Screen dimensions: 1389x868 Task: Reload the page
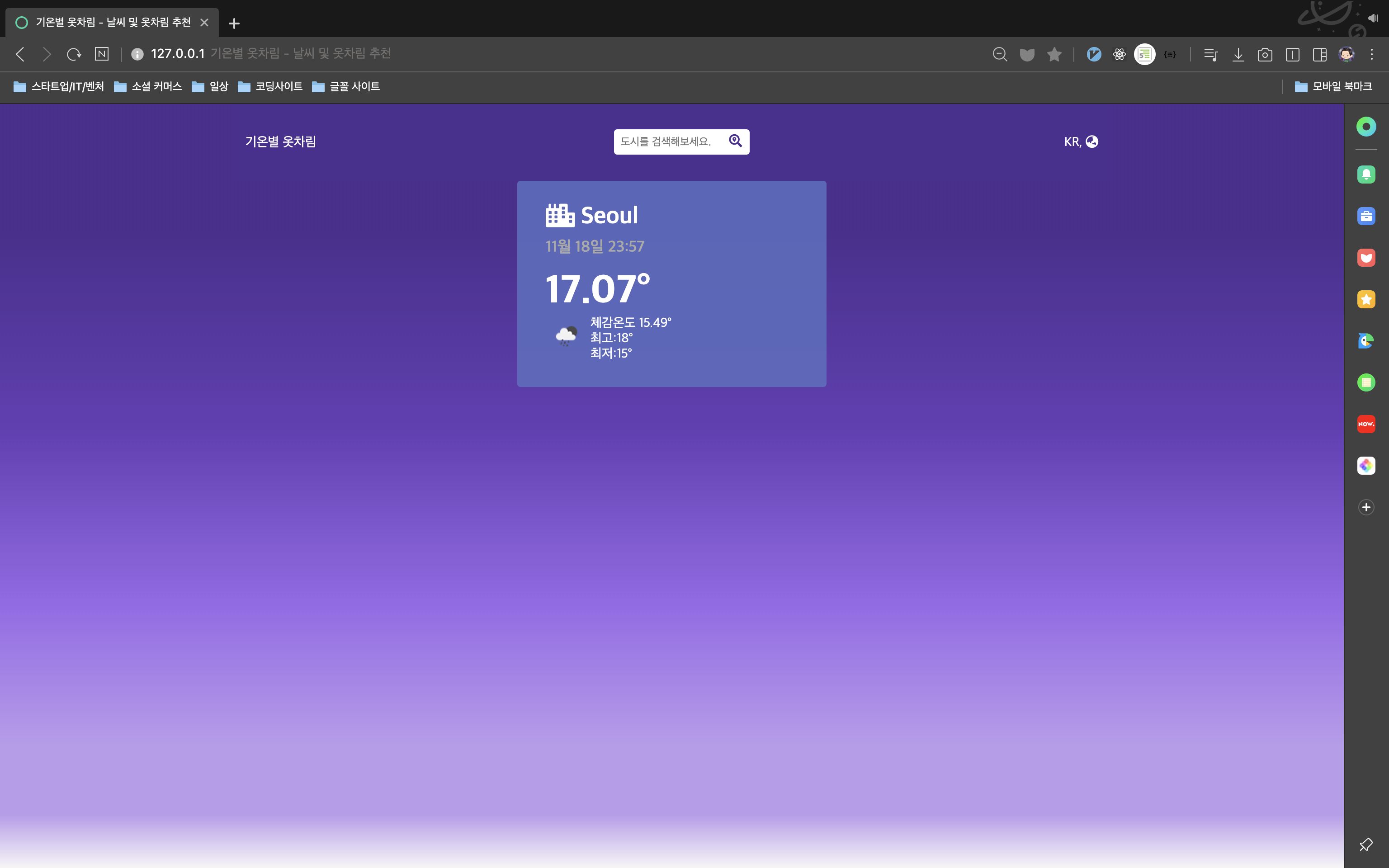73,55
